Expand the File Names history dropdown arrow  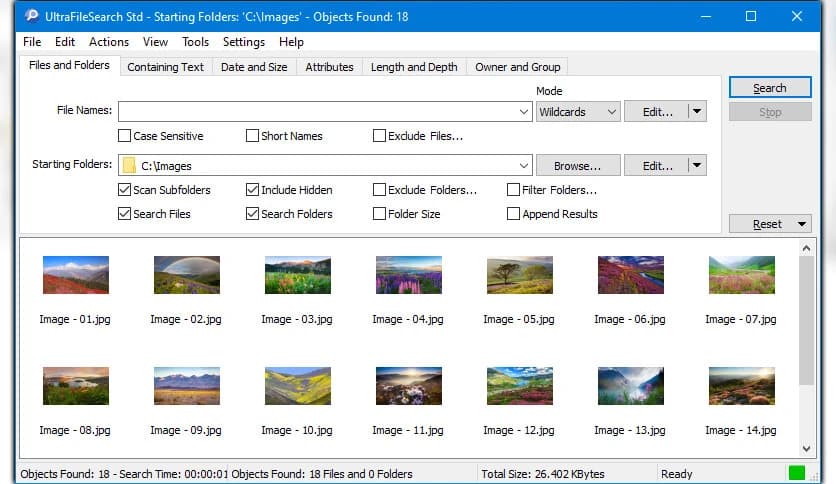pos(524,112)
